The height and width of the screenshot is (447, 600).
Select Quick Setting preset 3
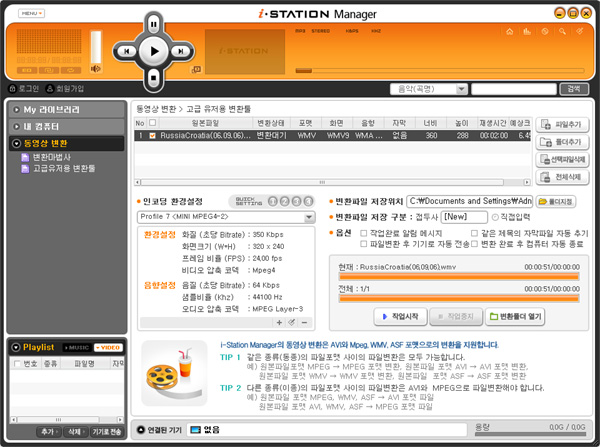pyautogui.click(x=296, y=201)
